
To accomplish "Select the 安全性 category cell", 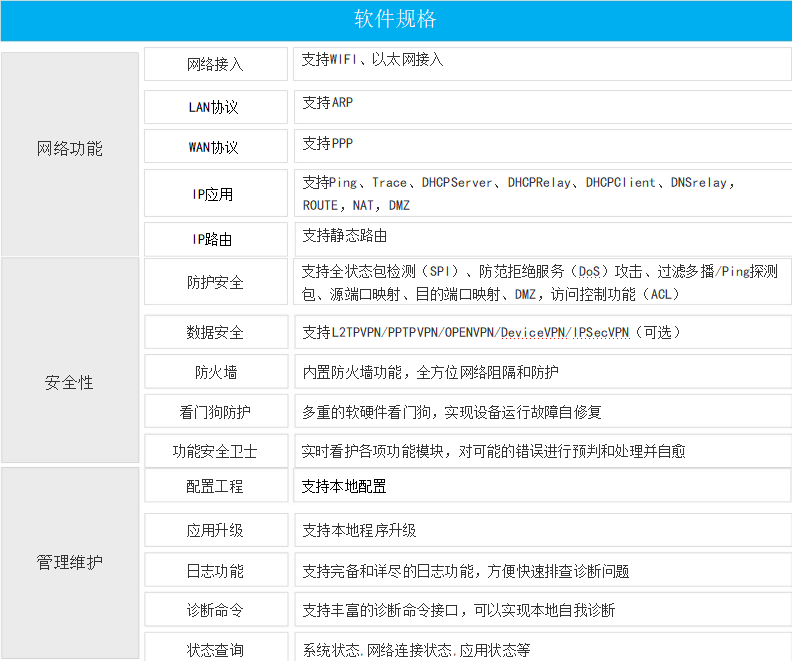I will 70,382.
